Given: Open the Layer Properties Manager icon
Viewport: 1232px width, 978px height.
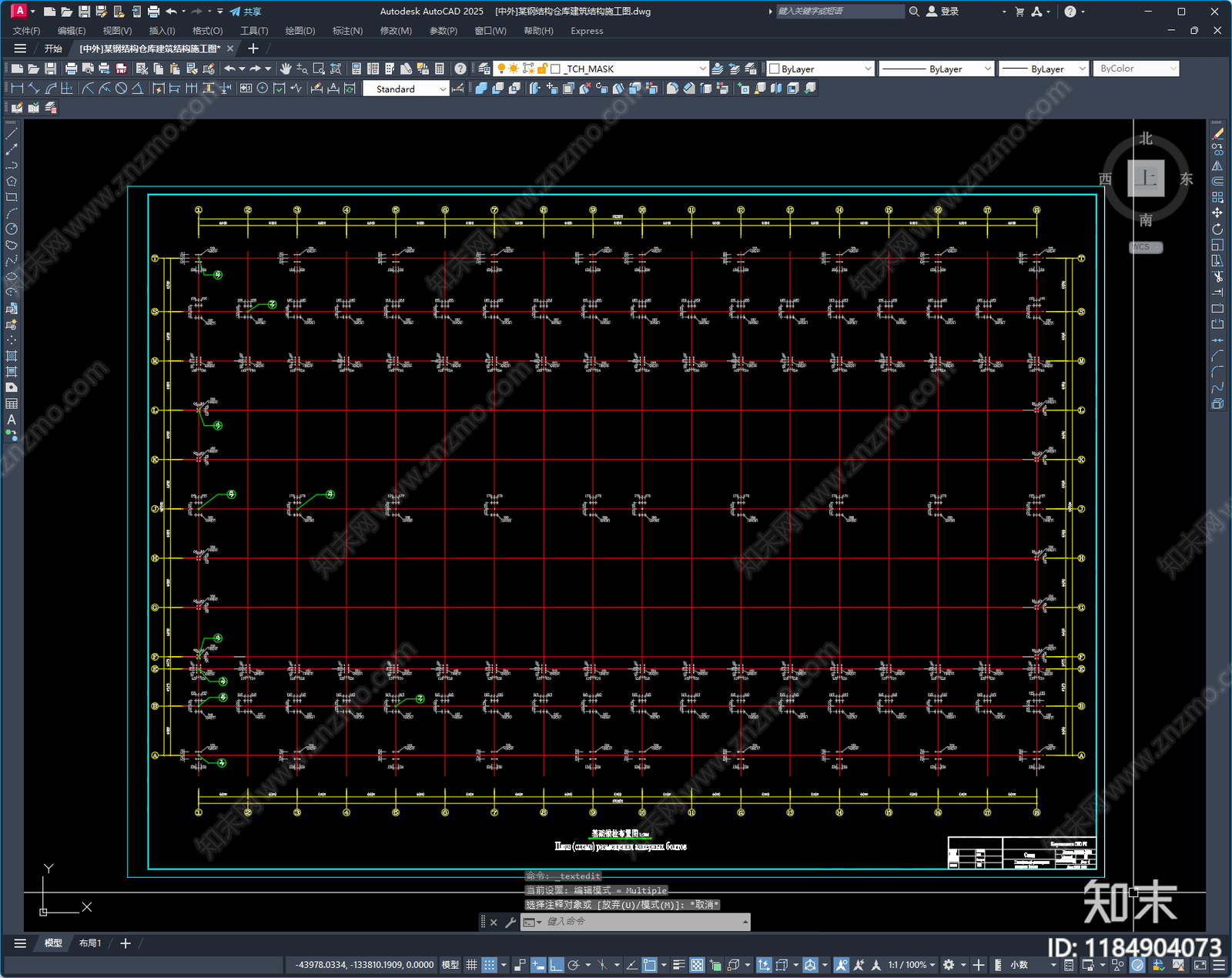Looking at the screenshot, I should pos(484,69).
